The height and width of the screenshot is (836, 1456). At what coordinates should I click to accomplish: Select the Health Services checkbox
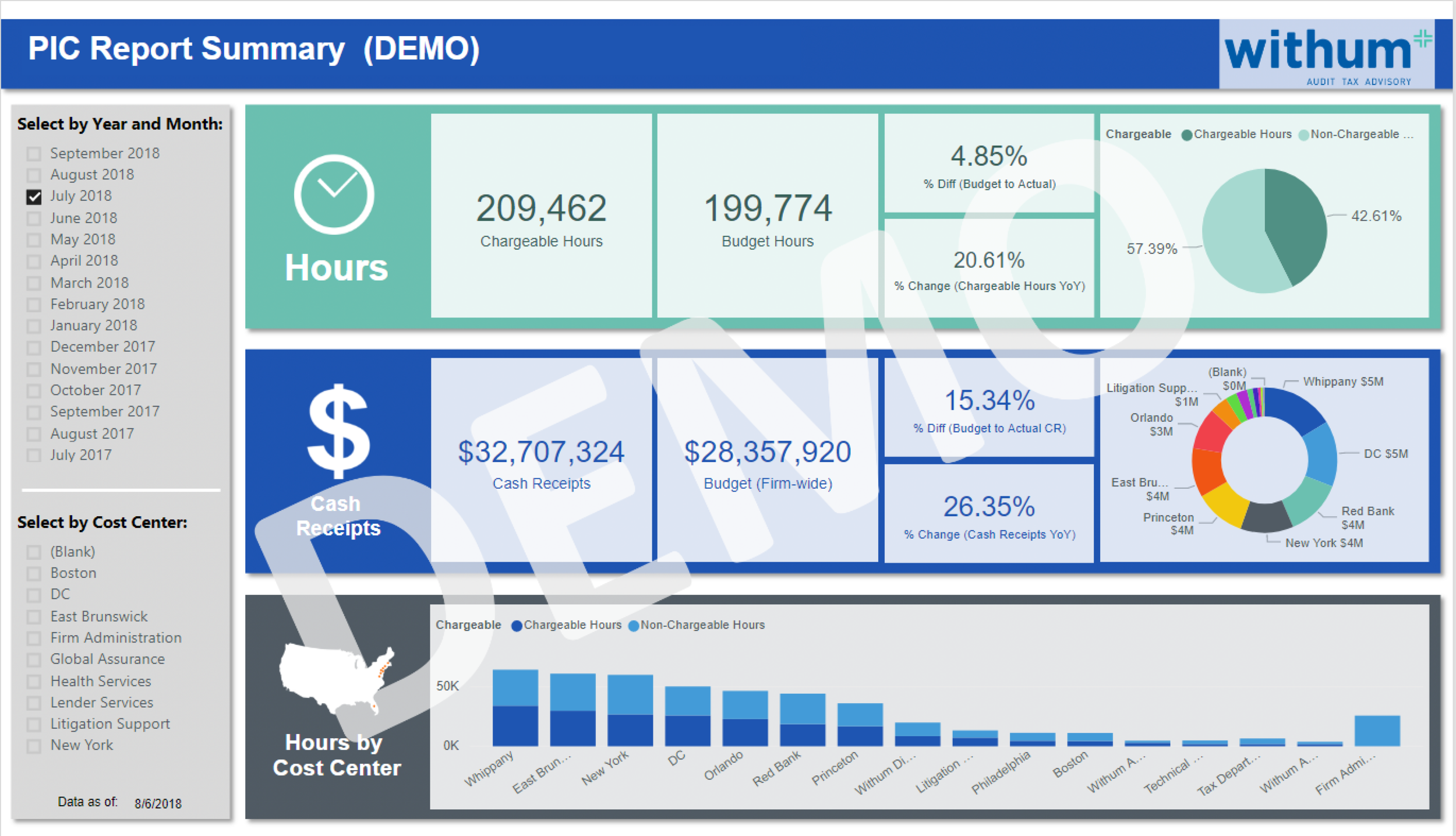(x=34, y=681)
